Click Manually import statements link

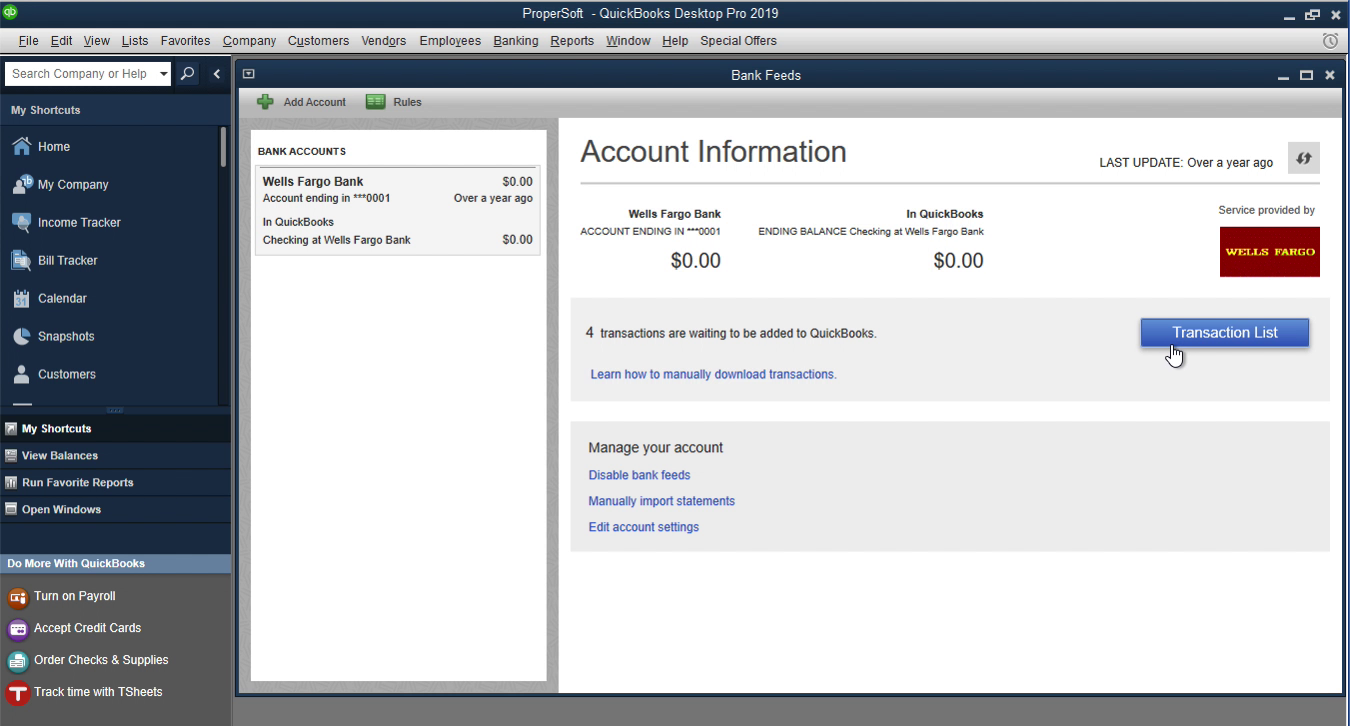[x=661, y=501]
